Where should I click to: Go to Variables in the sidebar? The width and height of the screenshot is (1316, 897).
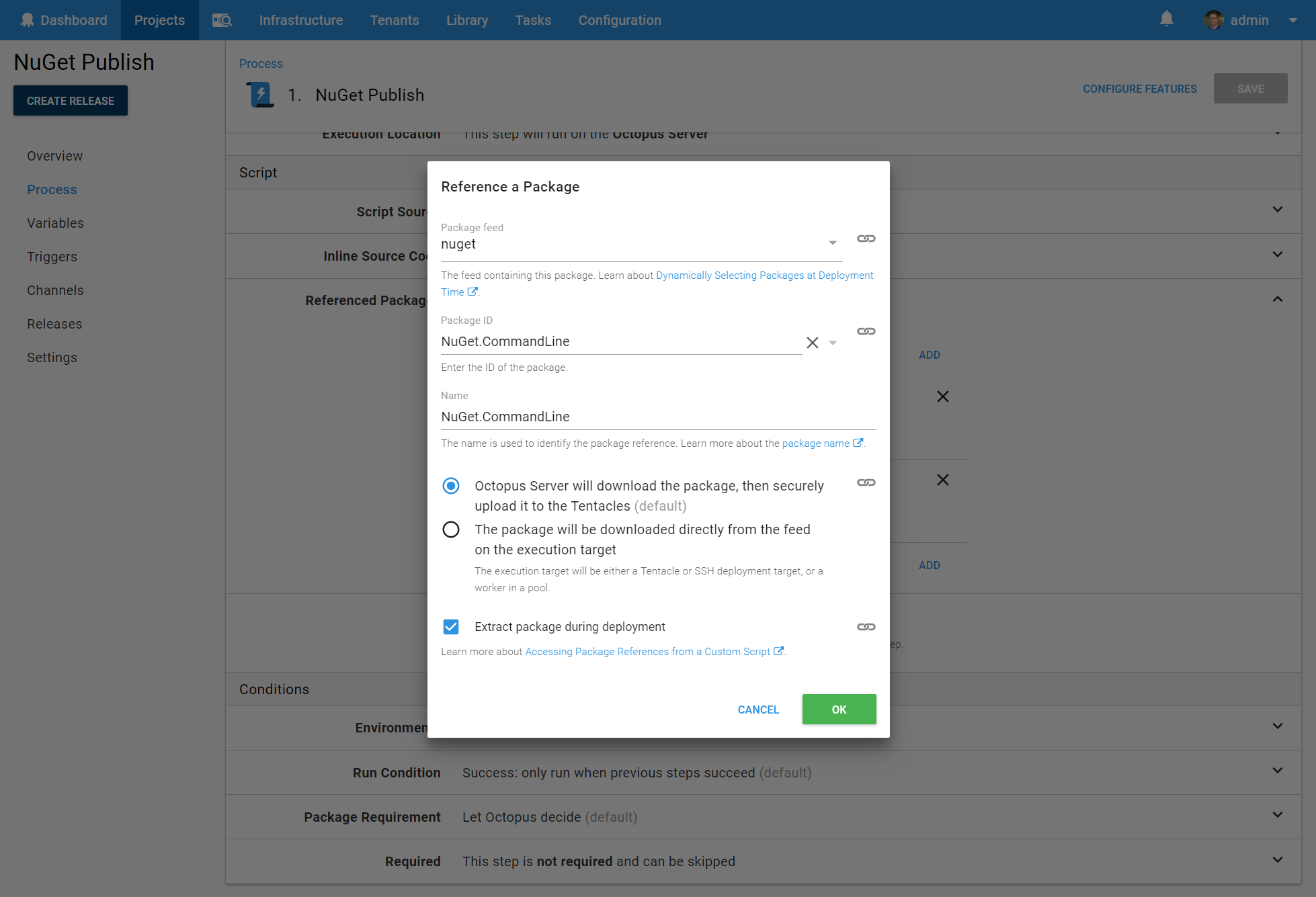(55, 223)
